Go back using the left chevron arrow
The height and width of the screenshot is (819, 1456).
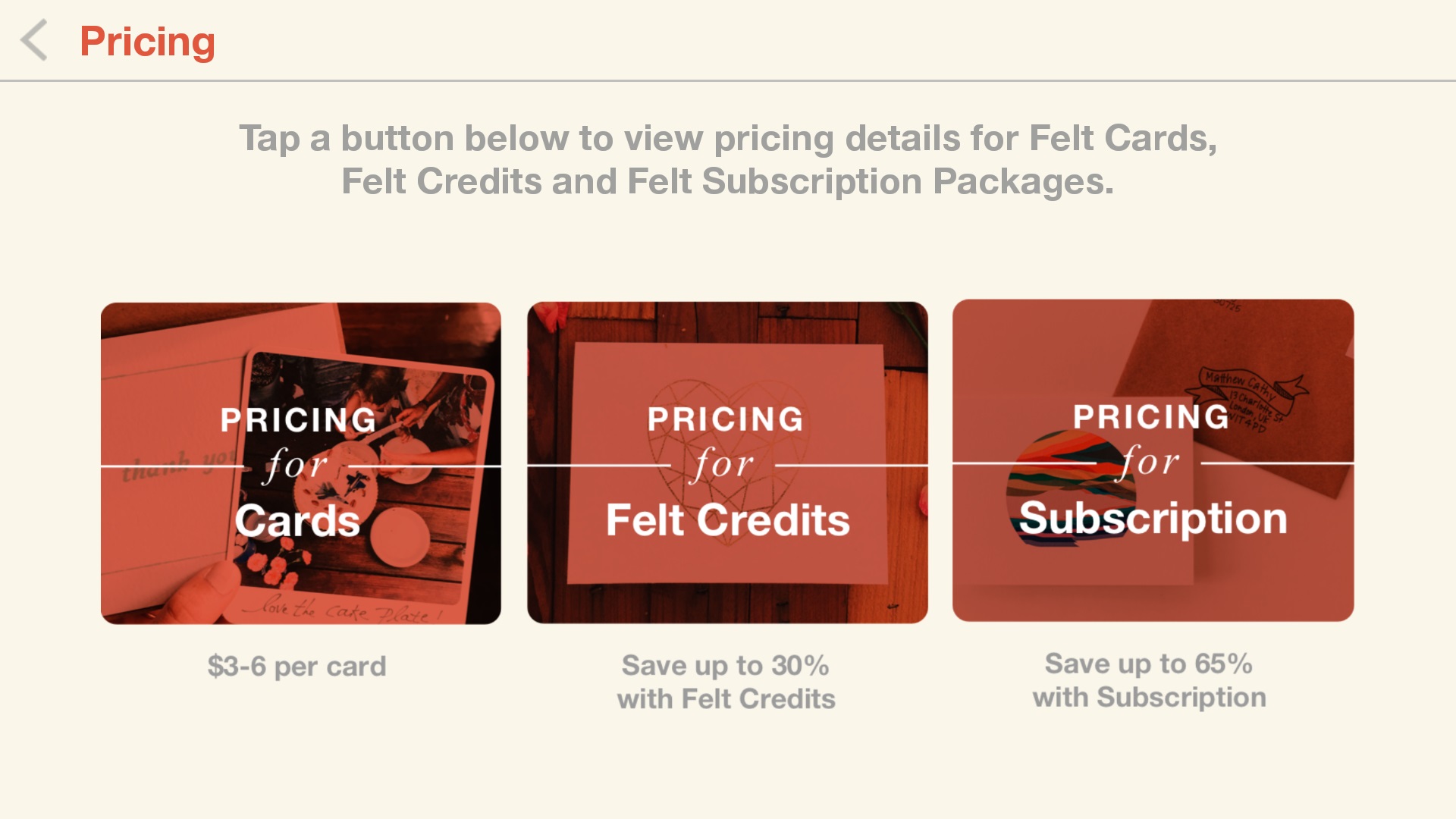pos(34,40)
